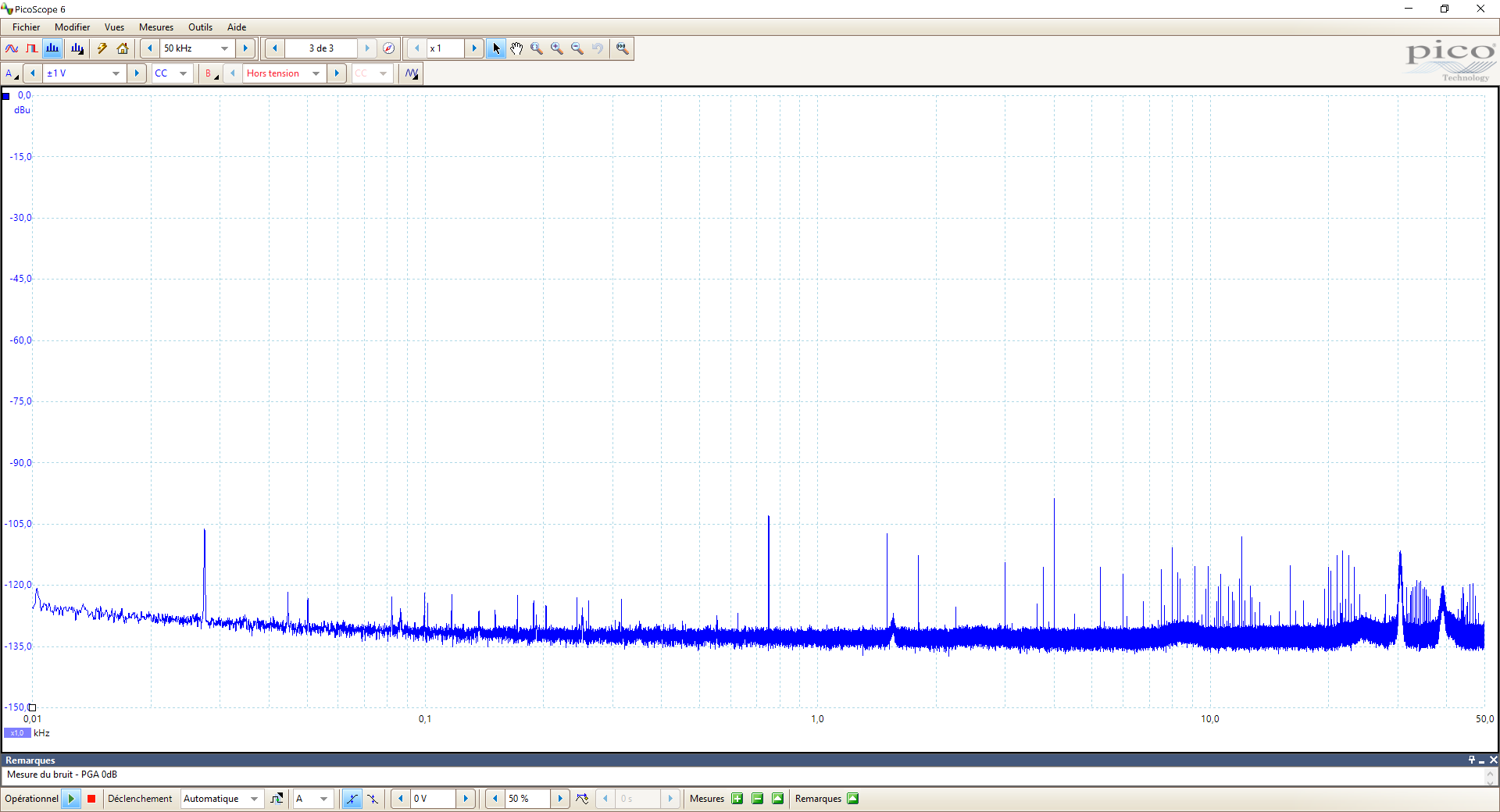Open channel A CC coupling dropdown
The width and height of the screenshot is (1500, 812).
pos(184,73)
